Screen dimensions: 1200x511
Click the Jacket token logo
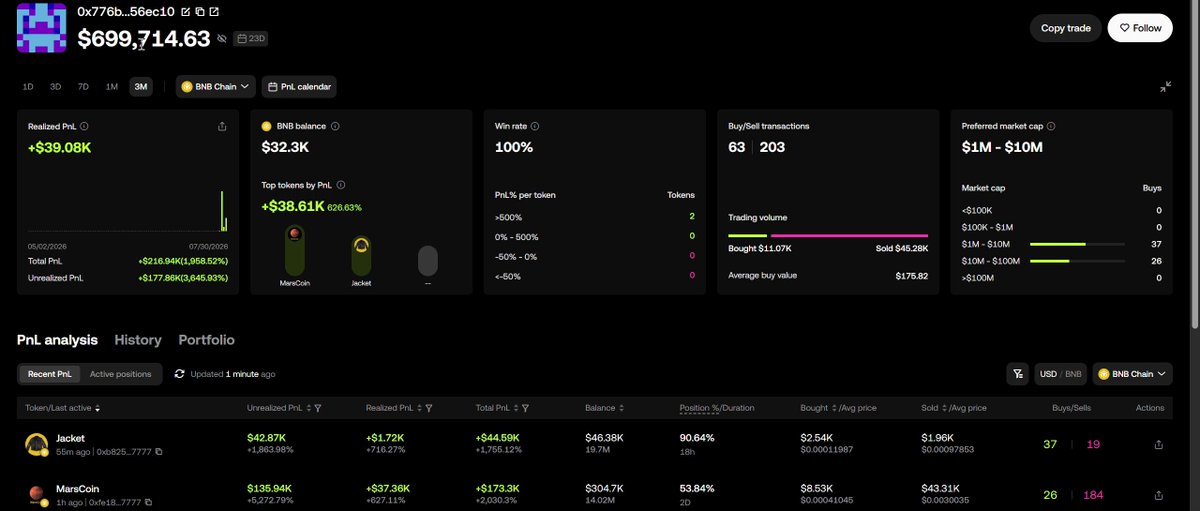[x=37, y=445]
